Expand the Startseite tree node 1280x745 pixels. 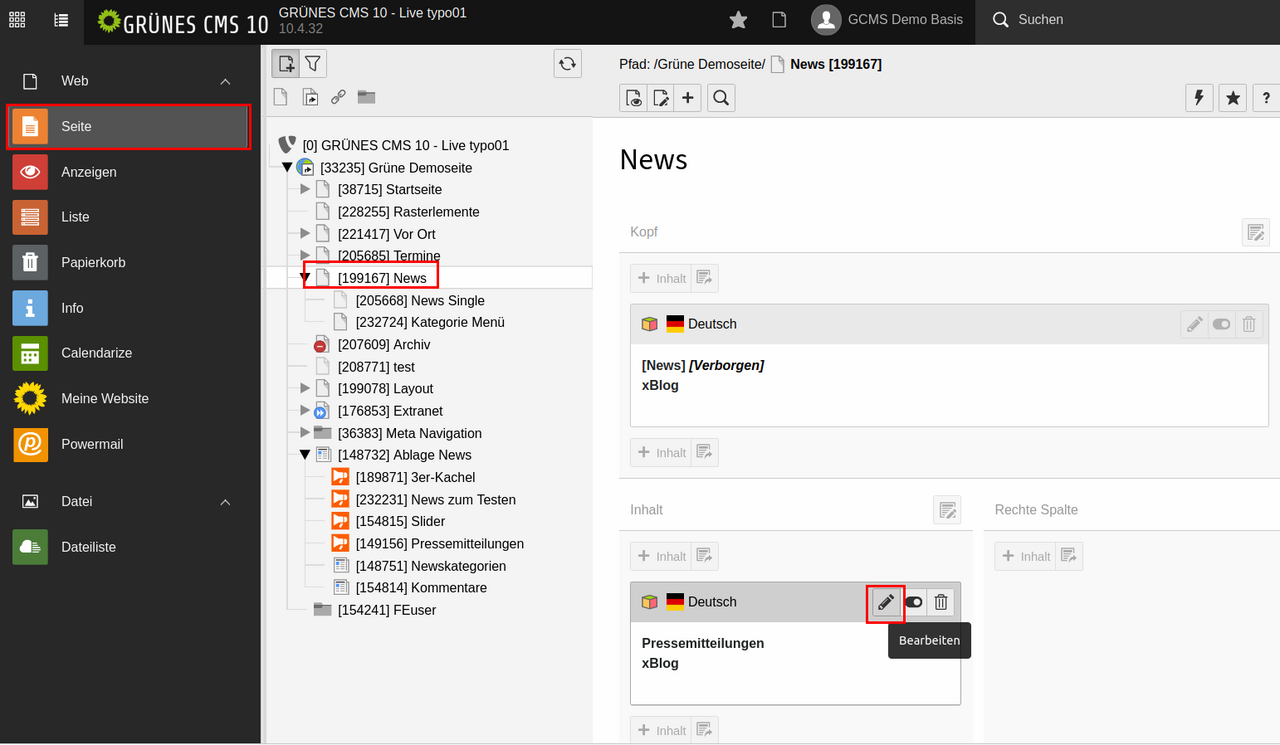point(306,189)
